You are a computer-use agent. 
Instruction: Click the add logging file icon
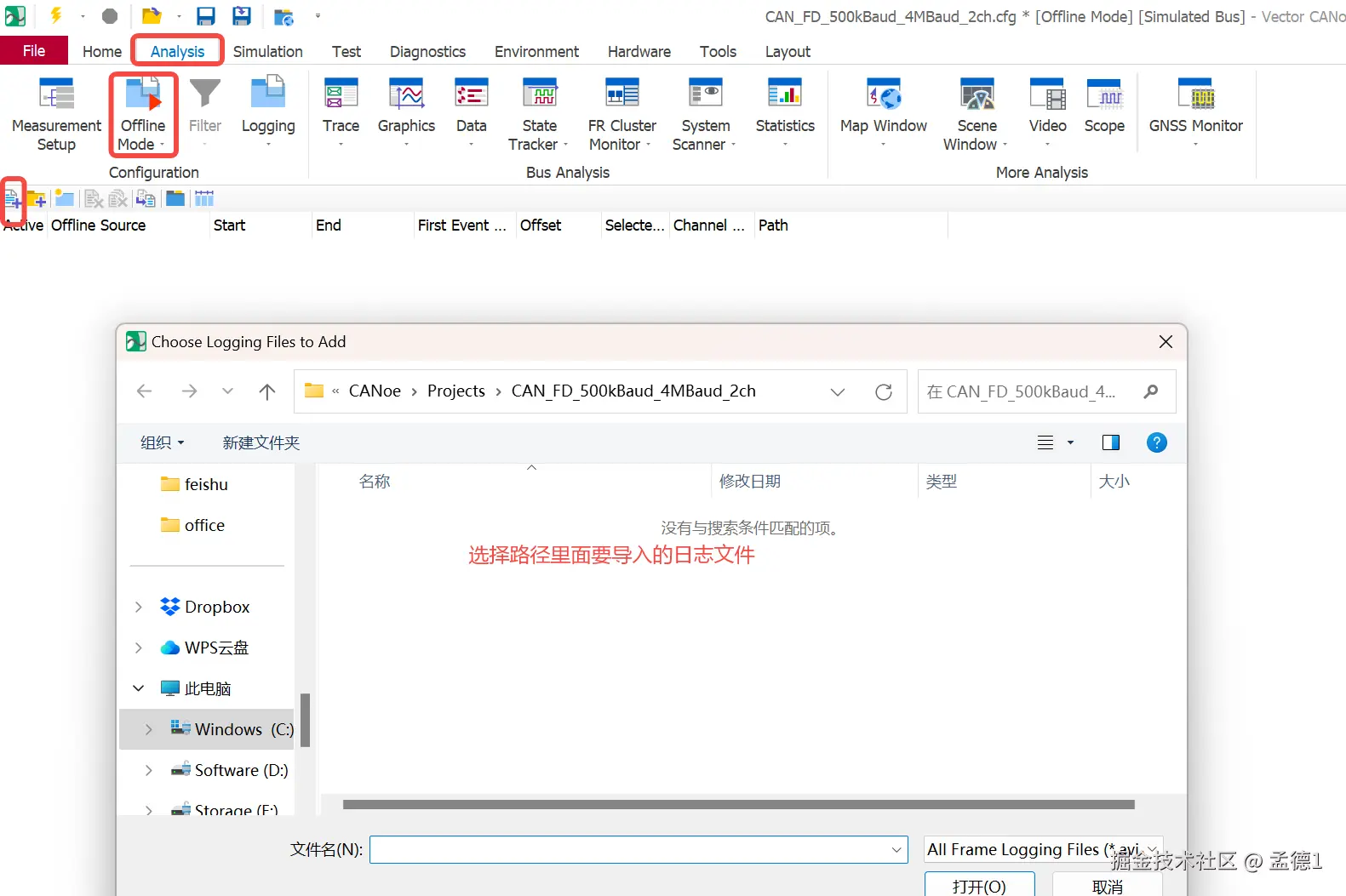pos(13,200)
